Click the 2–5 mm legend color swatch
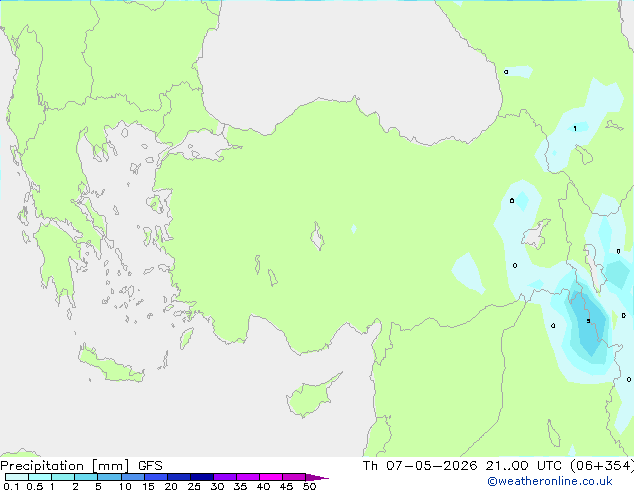Viewport: 634px width, 490px height. pyautogui.click(x=86, y=477)
